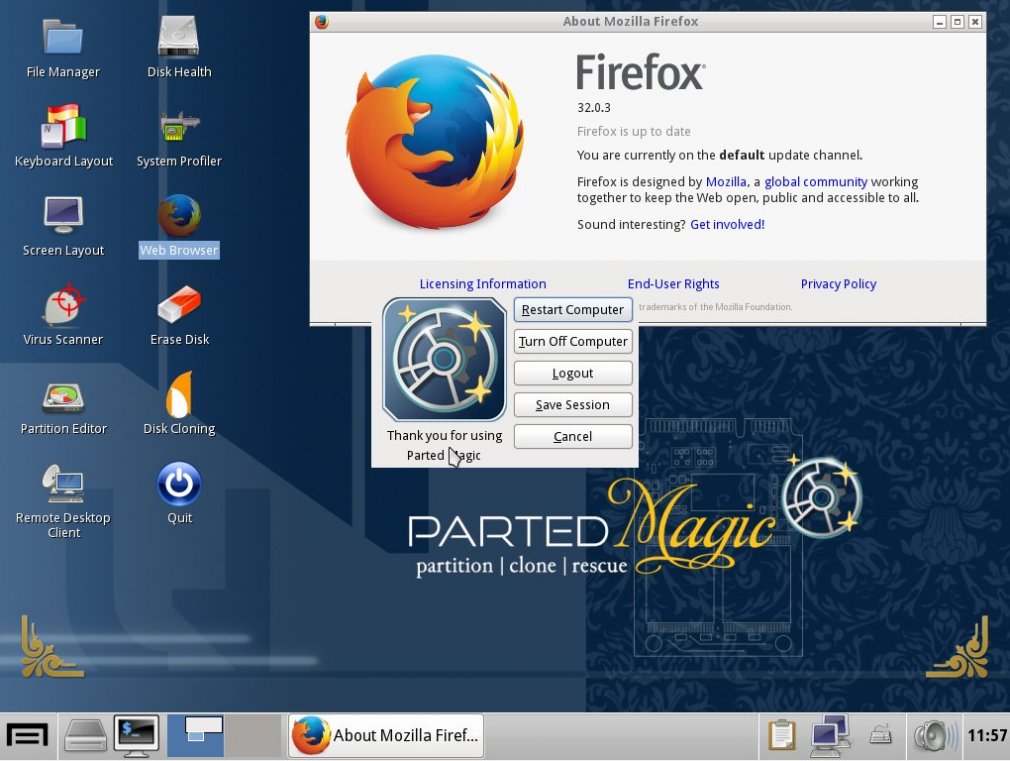
Task: Click the Save Session button
Action: pyautogui.click(x=573, y=405)
